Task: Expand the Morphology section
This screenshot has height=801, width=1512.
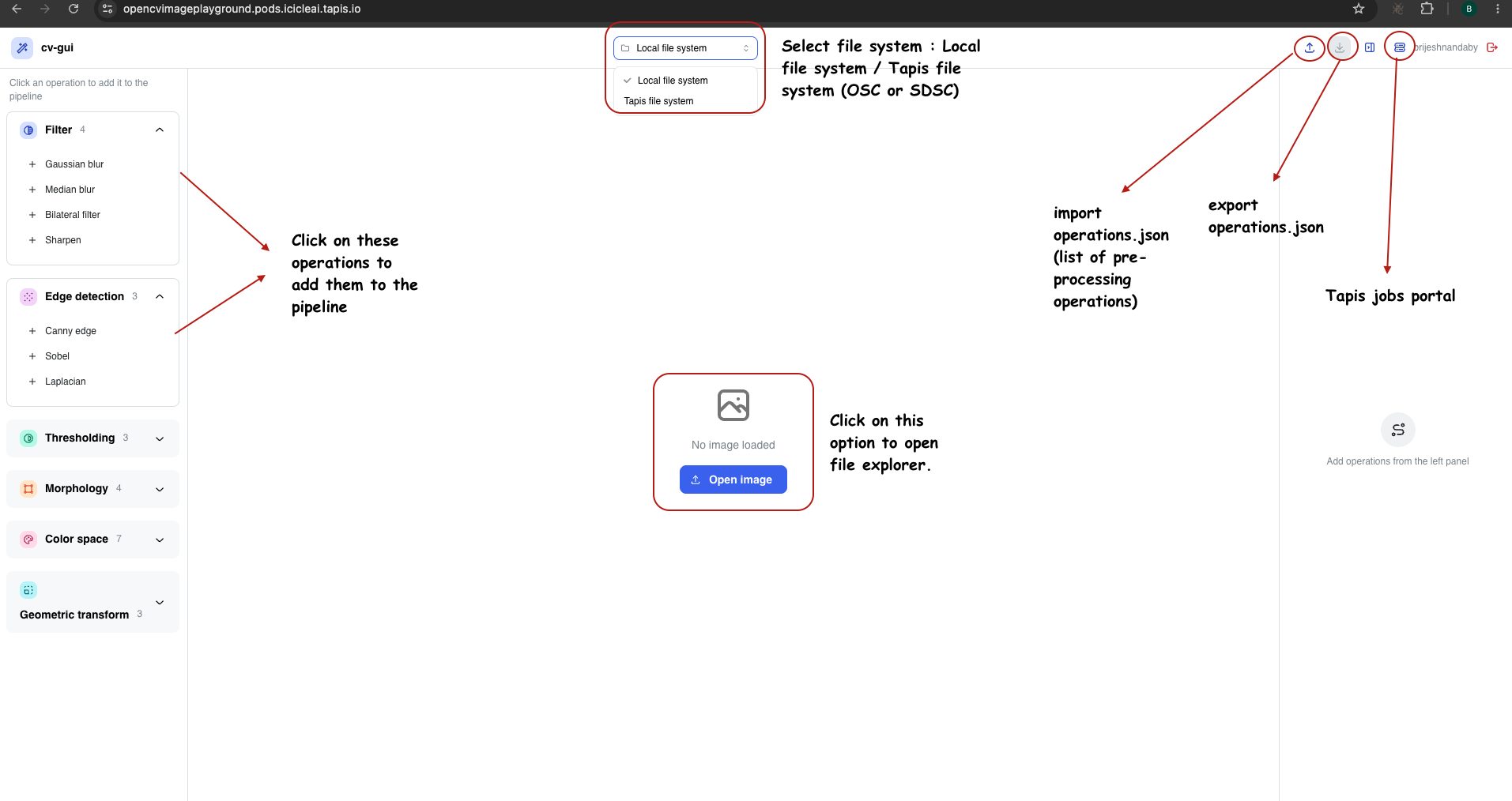Action: (x=92, y=489)
